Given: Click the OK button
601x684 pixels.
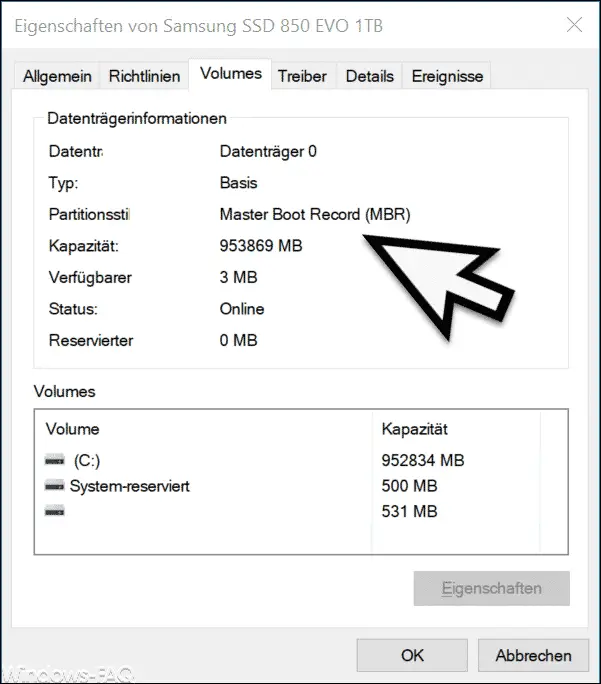Looking at the screenshot, I should pos(412,655).
